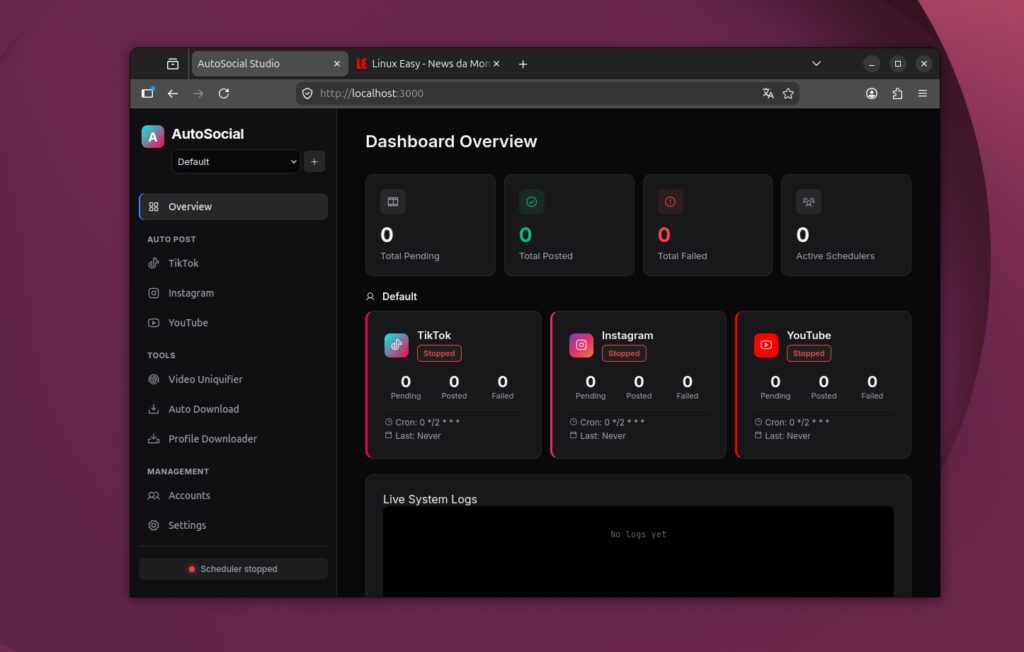Click the recent tabs view icon

click(x=172, y=63)
